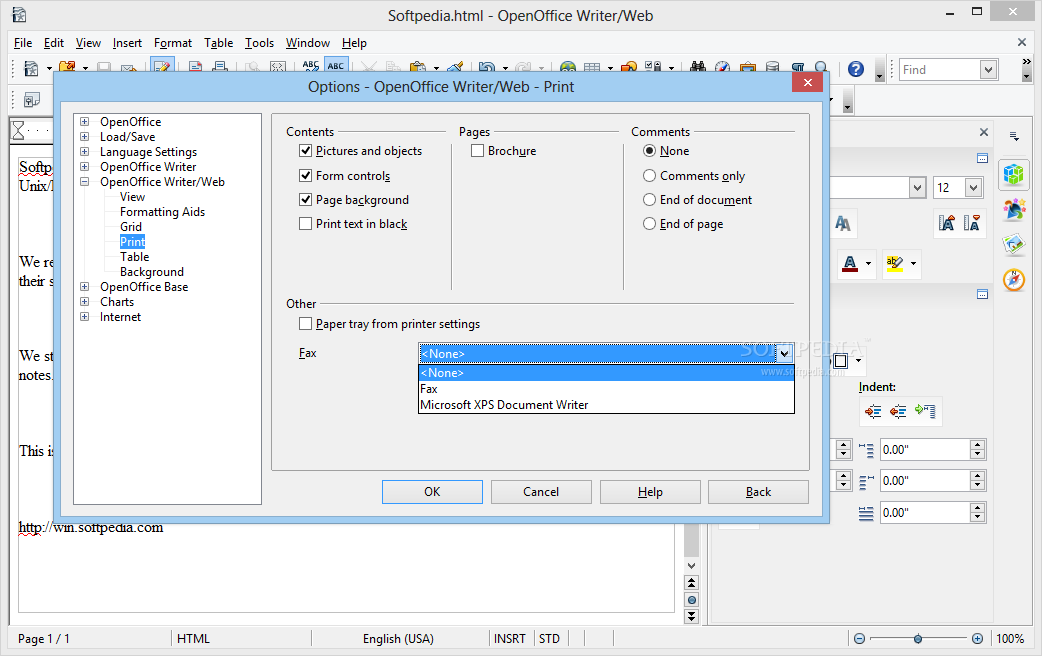Click the Cancel button
The width and height of the screenshot is (1042, 656).
[541, 492]
